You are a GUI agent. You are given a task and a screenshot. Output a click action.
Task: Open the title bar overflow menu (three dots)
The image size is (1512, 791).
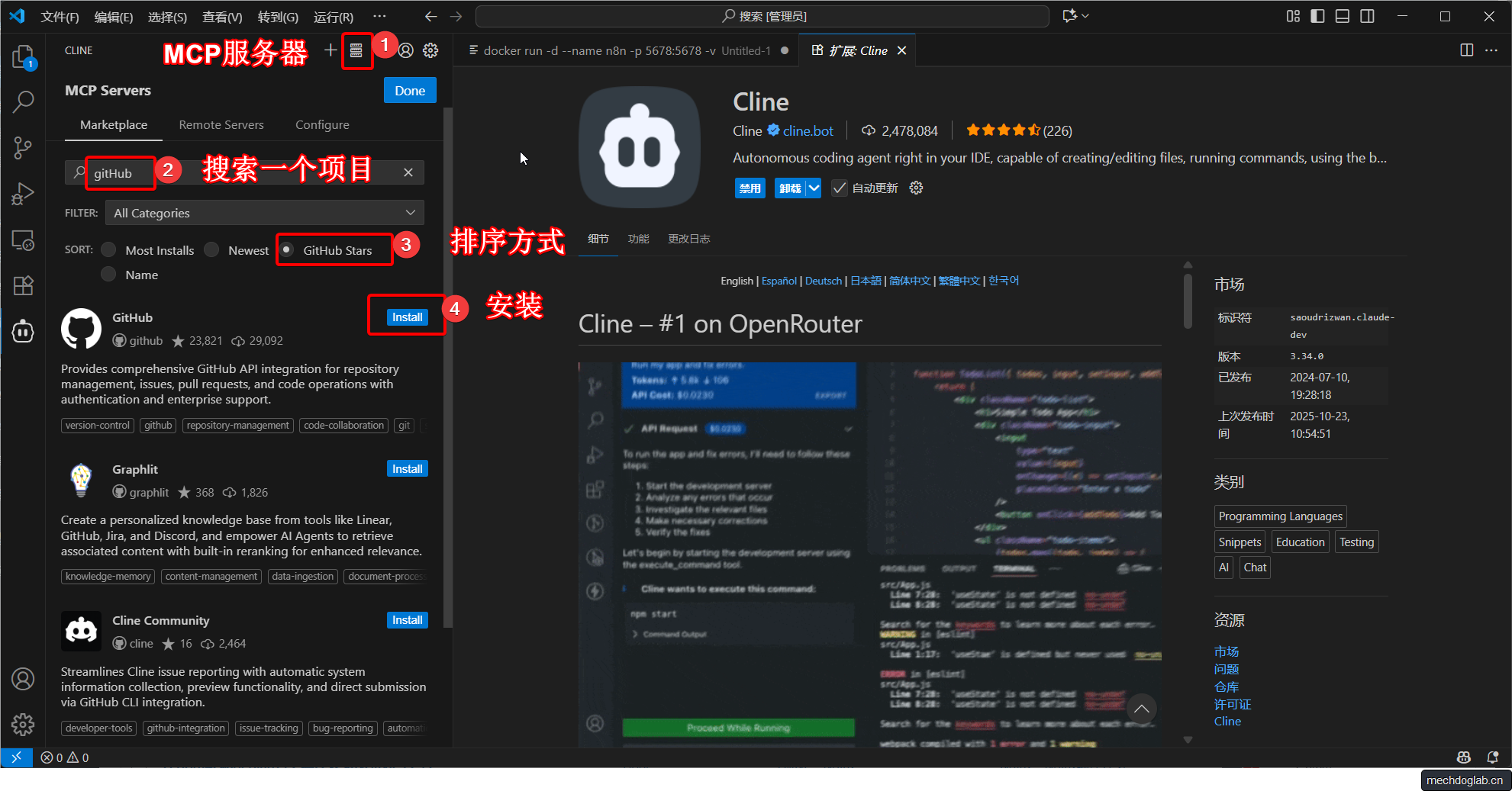379,16
